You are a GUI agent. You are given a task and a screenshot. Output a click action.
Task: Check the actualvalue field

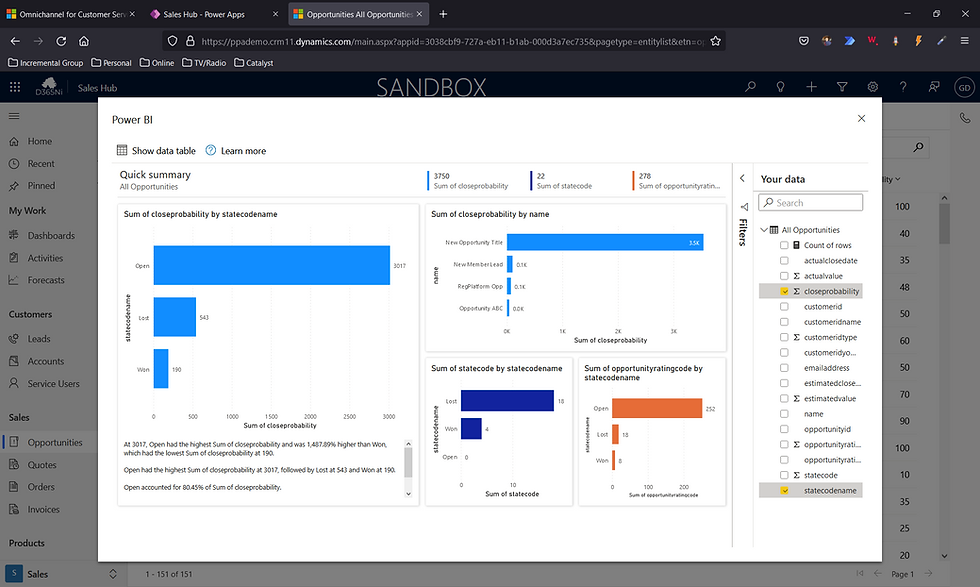(x=784, y=276)
